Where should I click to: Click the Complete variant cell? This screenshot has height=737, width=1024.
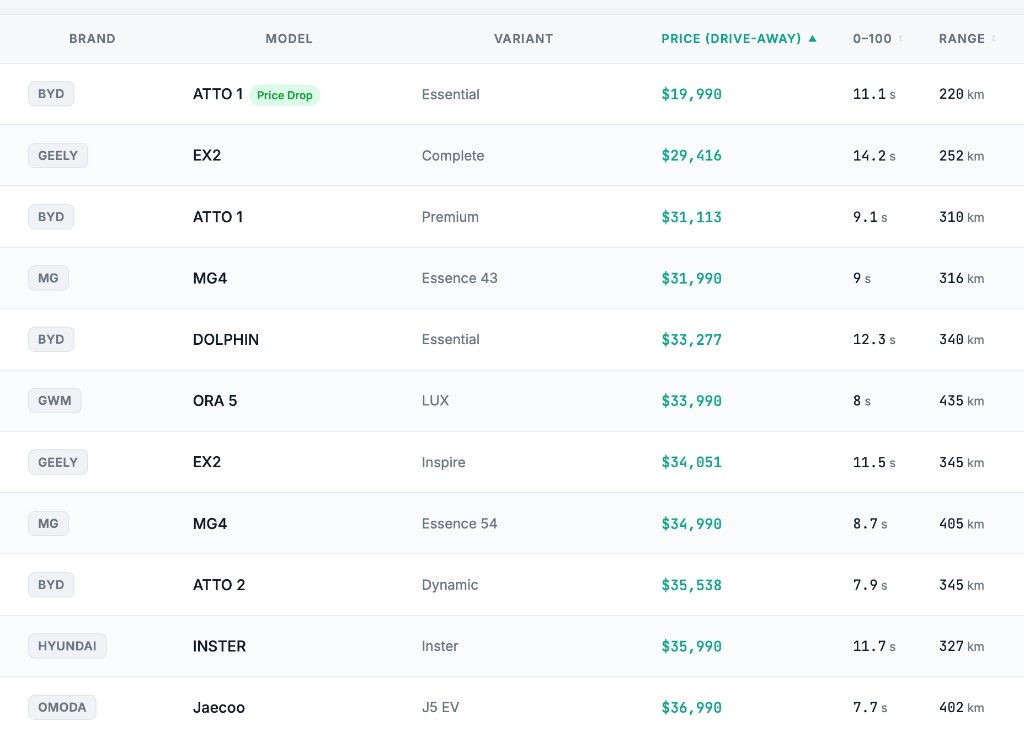pyautogui.click(x=453, y=155)
